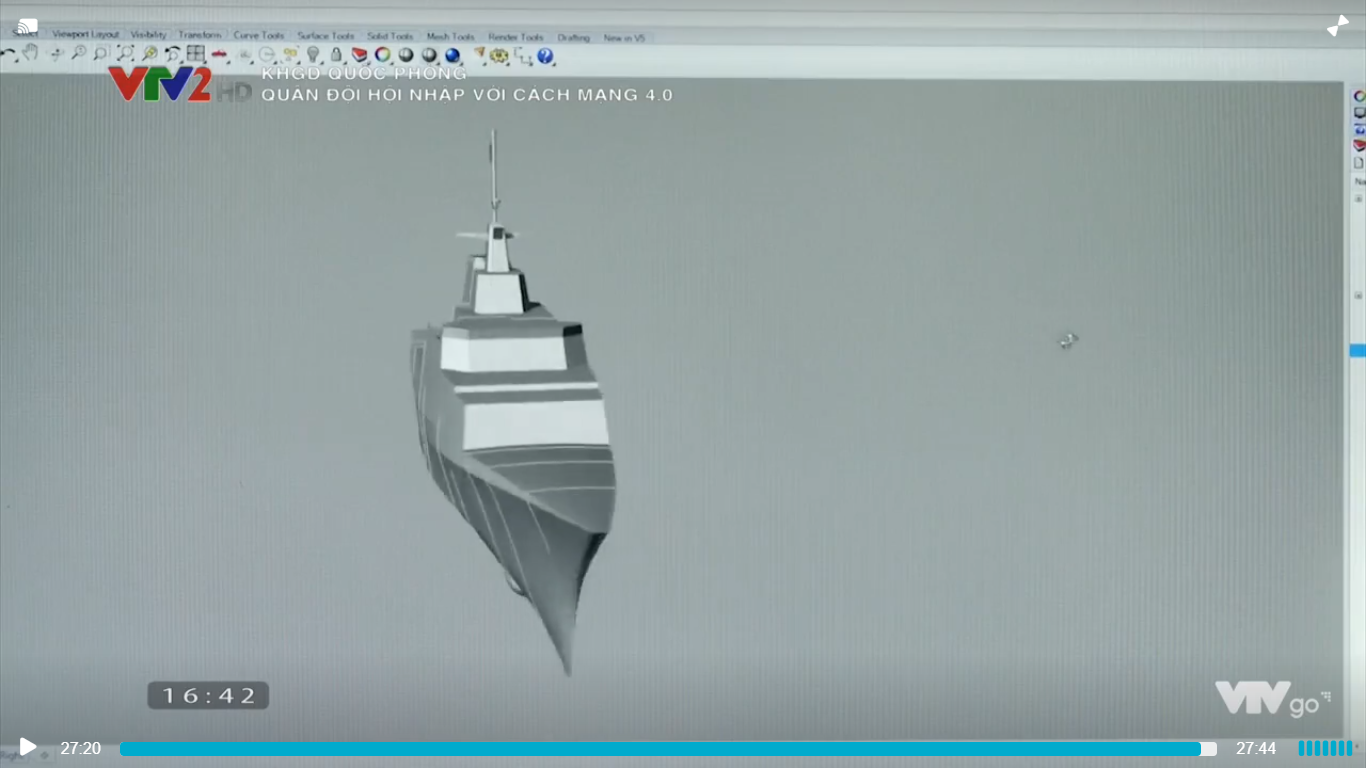The image size is (1366, 768).
Task: Select the Zoom Extents magnifier icon
Action: pyautogui.click(x=125, y=54)
